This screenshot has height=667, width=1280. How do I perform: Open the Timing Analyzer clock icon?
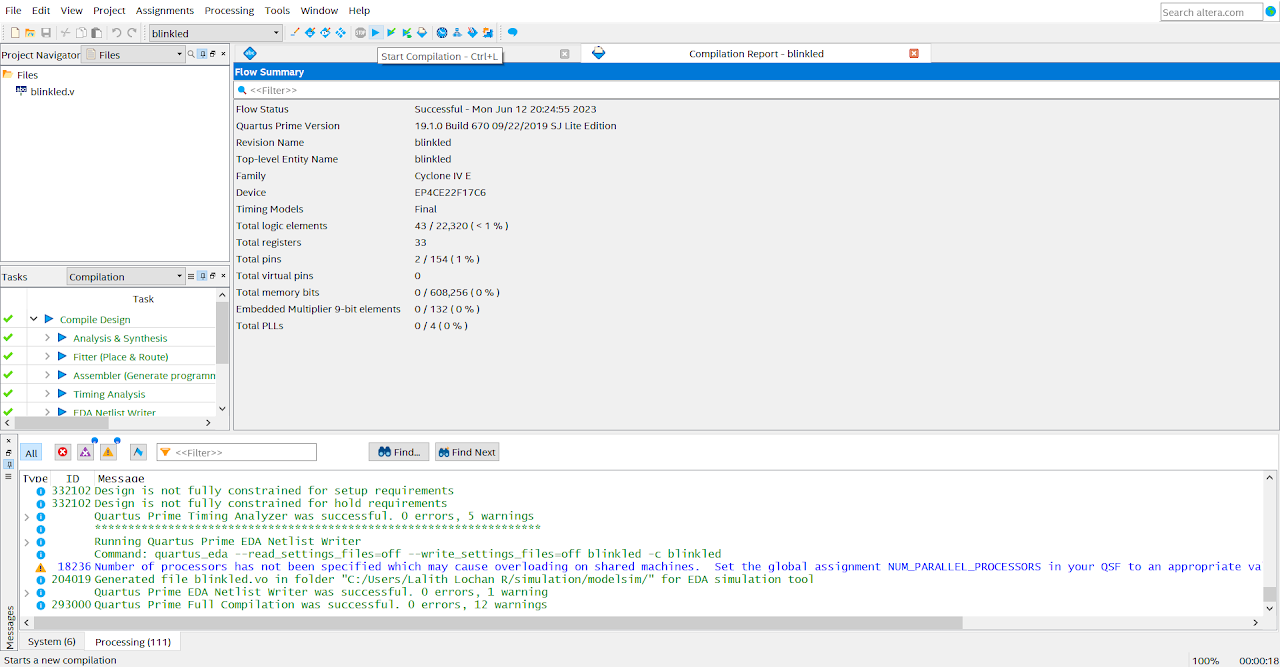click(x=442, y=33)
